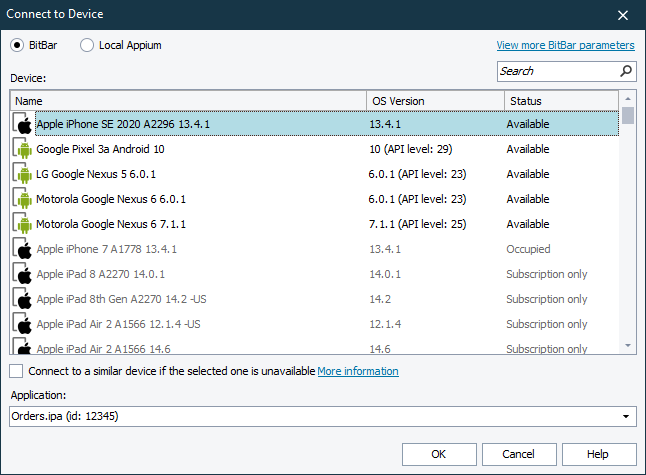The image size is (646, 475).
Task: Select the BitBar radio button
Action: 18,45
